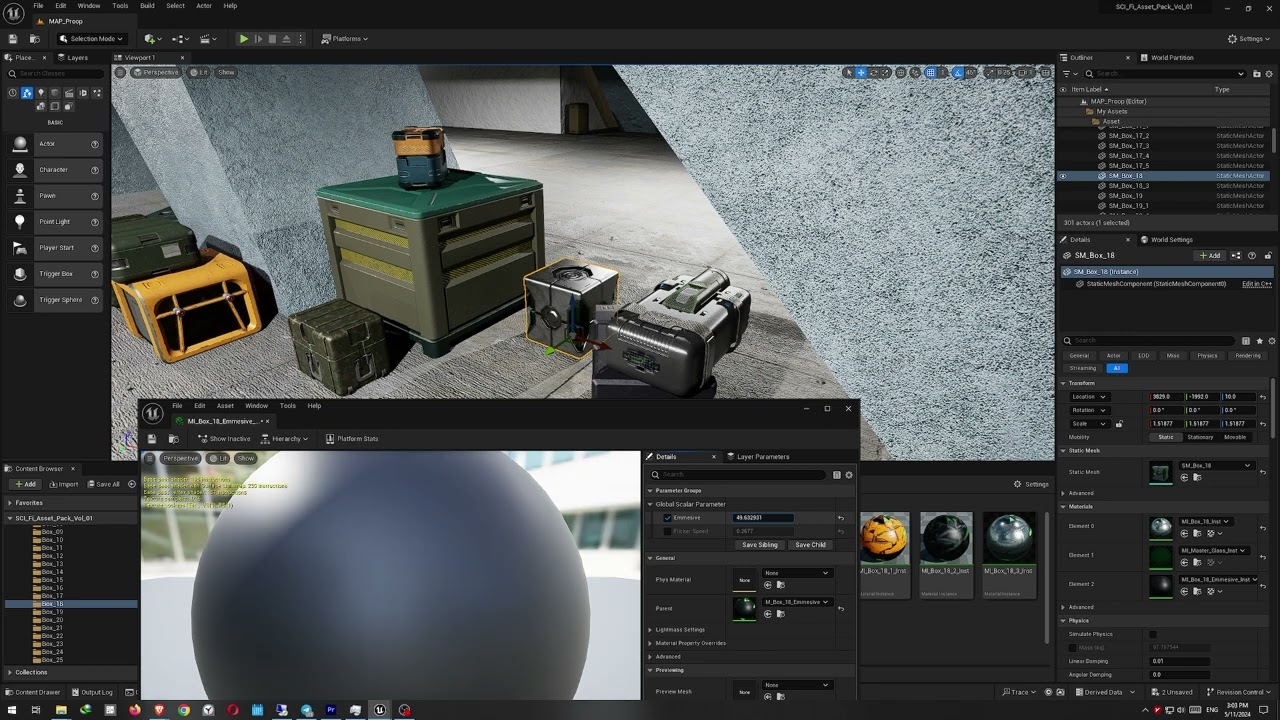Open the add-content cube dropdown in toolbar

click(151, 39)
